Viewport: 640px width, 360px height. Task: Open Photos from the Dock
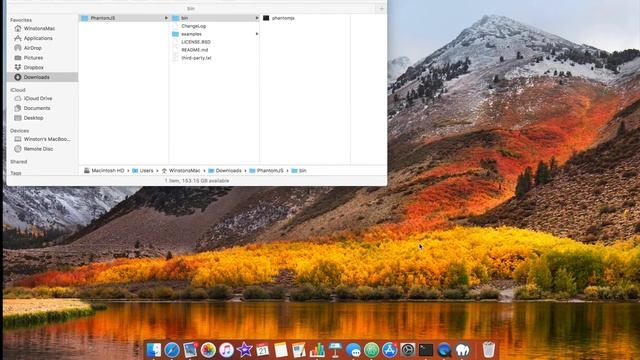[208, 350]
